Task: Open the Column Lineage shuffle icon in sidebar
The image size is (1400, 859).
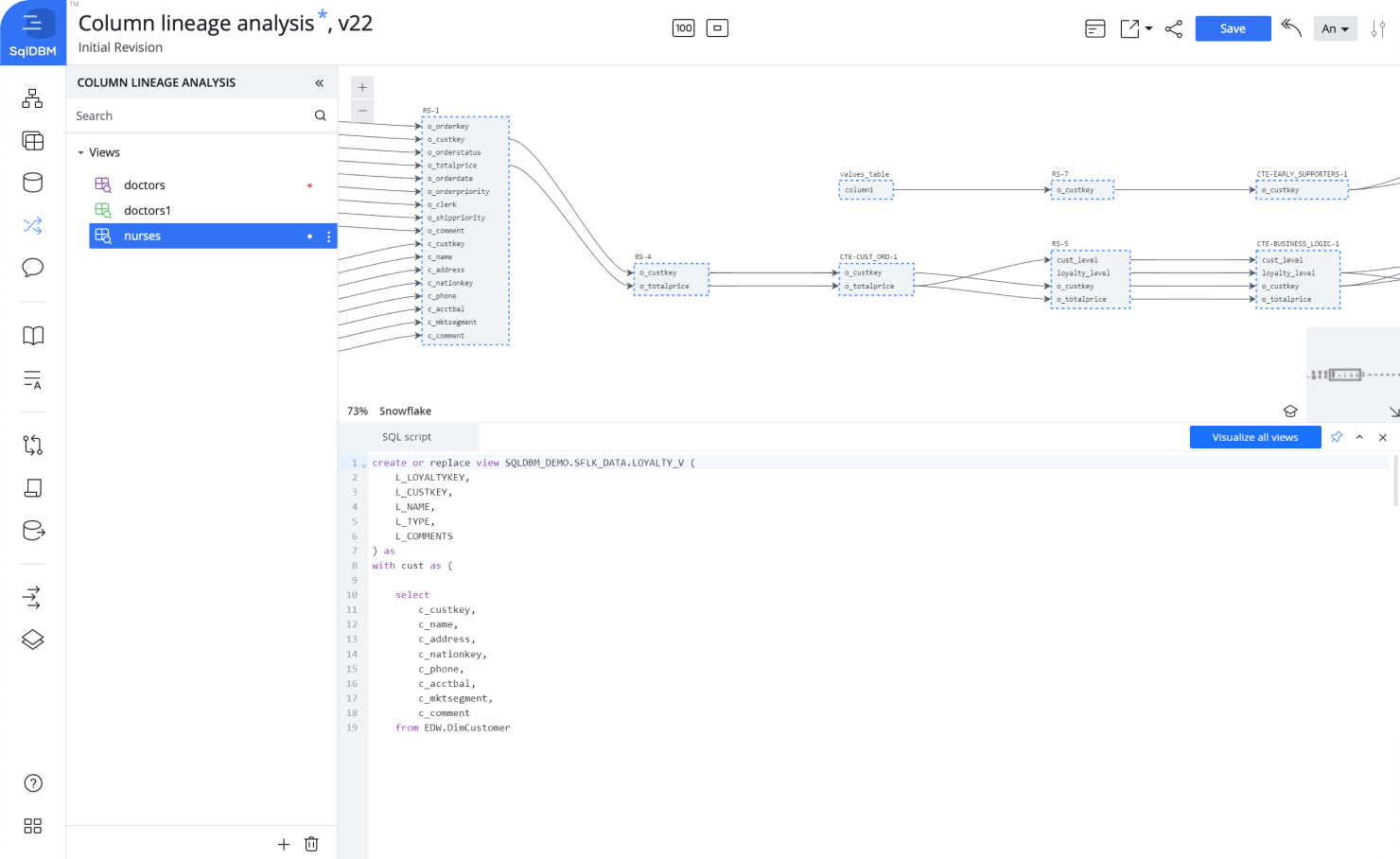Action: tap(33, 226)
